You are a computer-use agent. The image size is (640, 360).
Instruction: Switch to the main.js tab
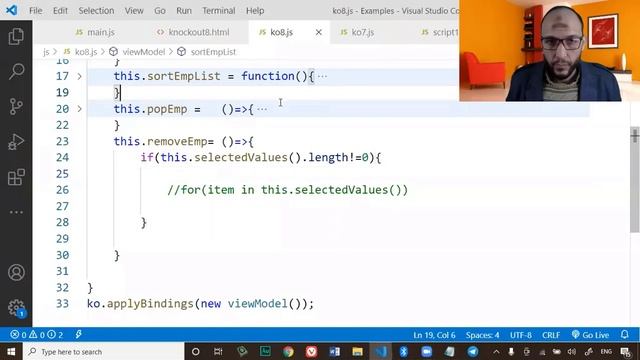pos(95,32)
